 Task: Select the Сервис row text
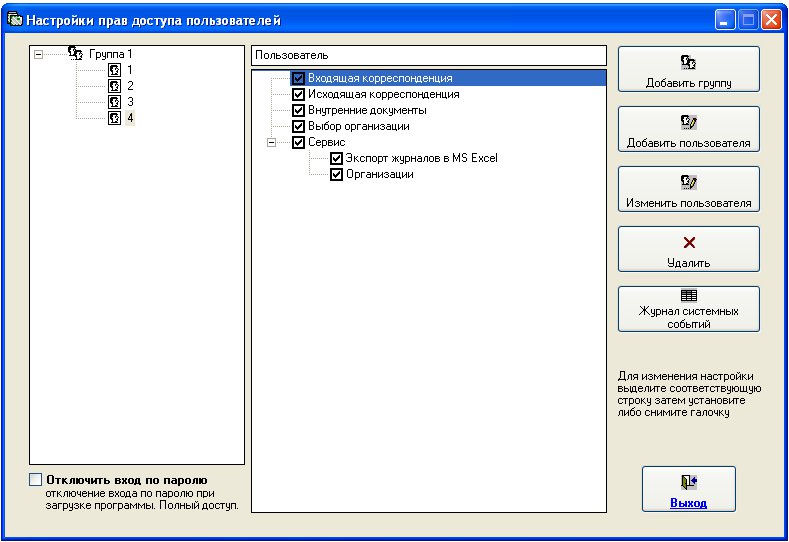tap(326, 142)
